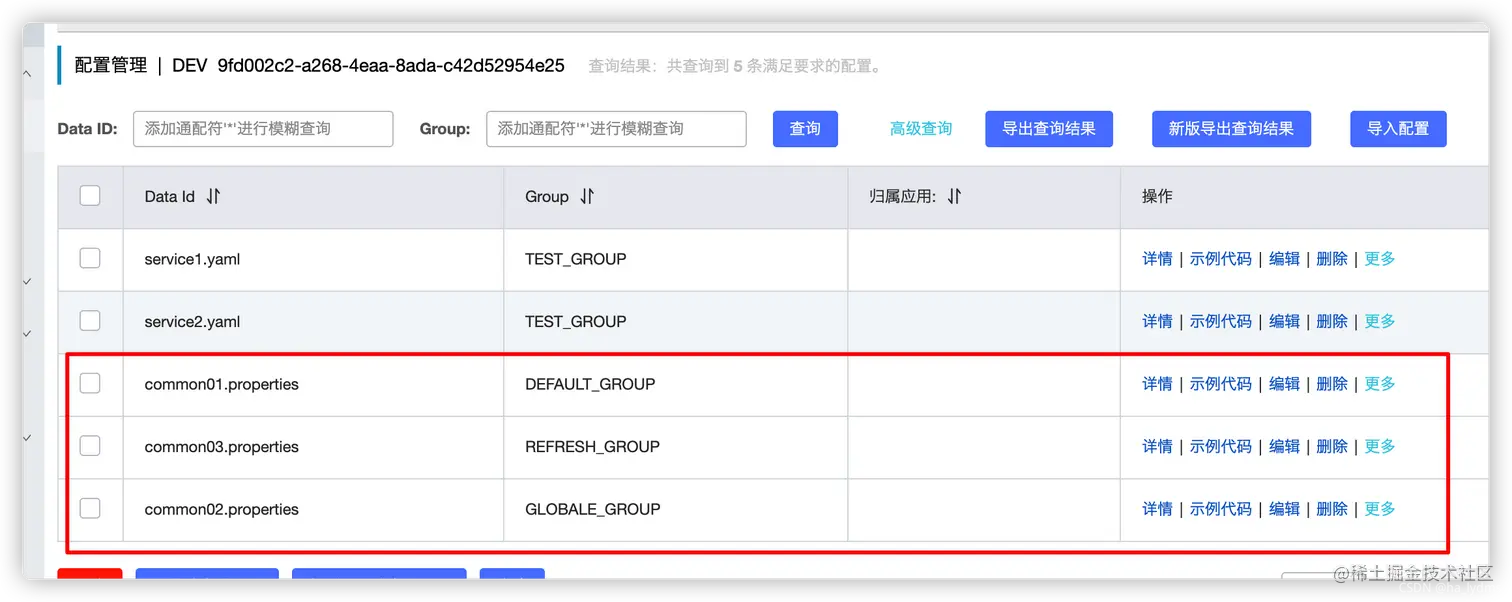This screenshot has height=602, width=1512.
Task: Check the service2.yaml row checkbox
Action: point(90,321)
